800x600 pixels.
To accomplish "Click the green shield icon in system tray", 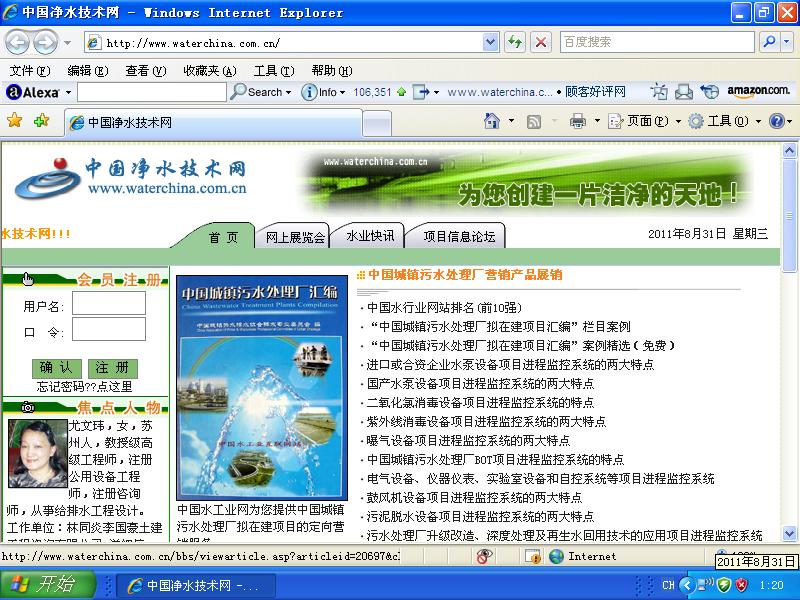I will coord(724,585).
